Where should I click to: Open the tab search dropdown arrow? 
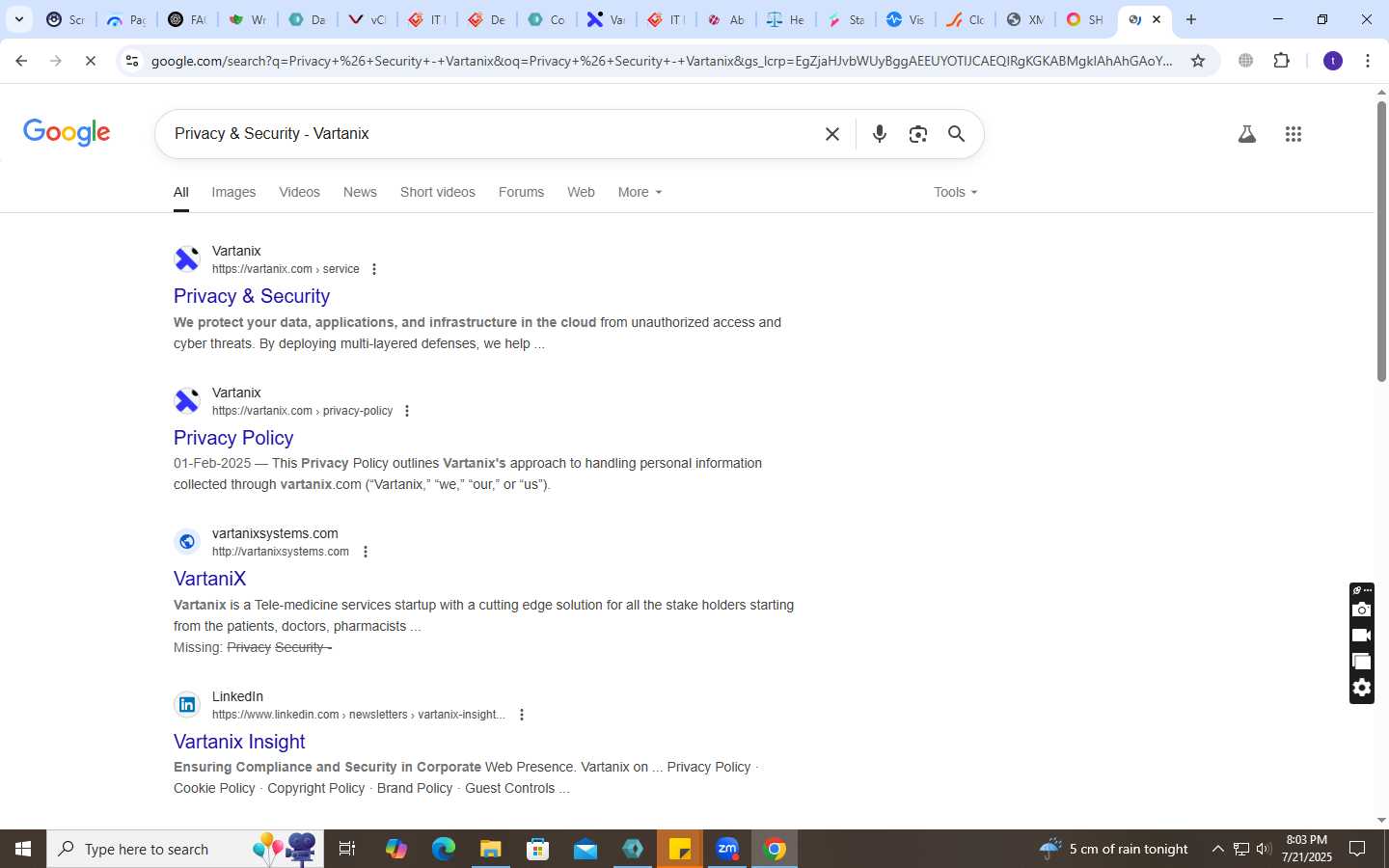[x=18, y=19]
